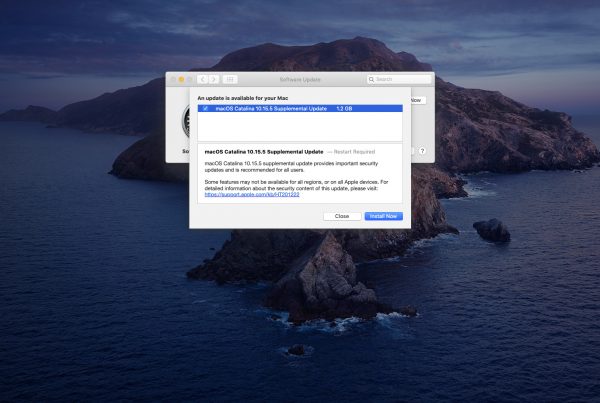Viewport: 600px width, 403px height.
Task: Go back with the toolbar back arrow
Action: point(203,79)
